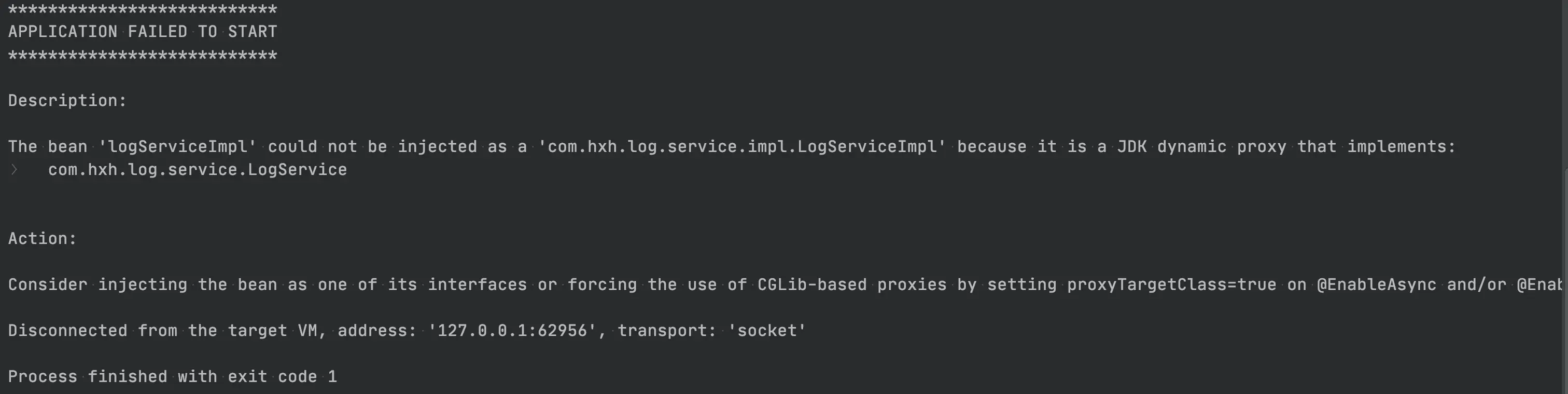Click the 'com.hxh.log.service.impl.LogServiceImpl' class reference

point(742,147)
